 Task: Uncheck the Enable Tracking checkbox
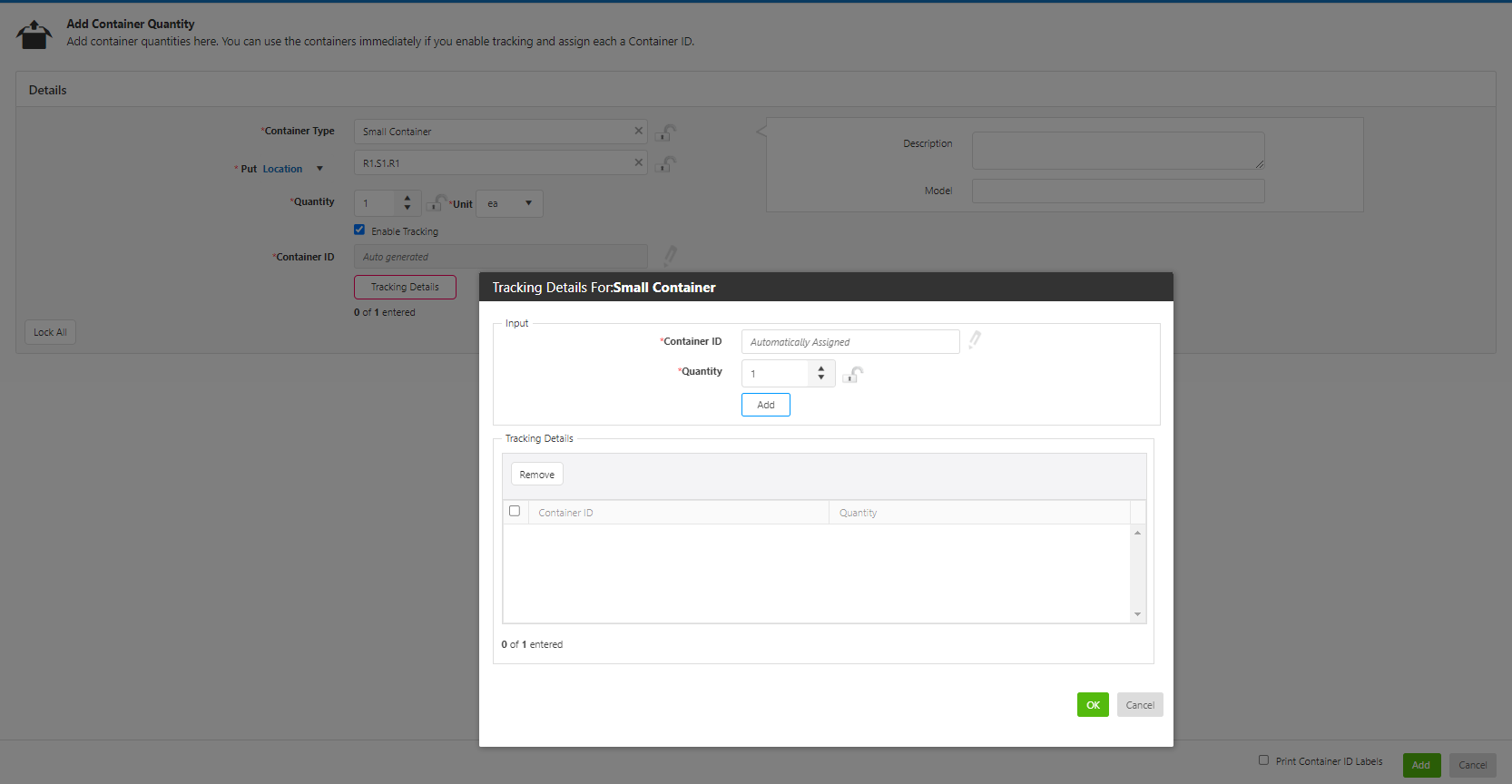[x=359, y=230]
